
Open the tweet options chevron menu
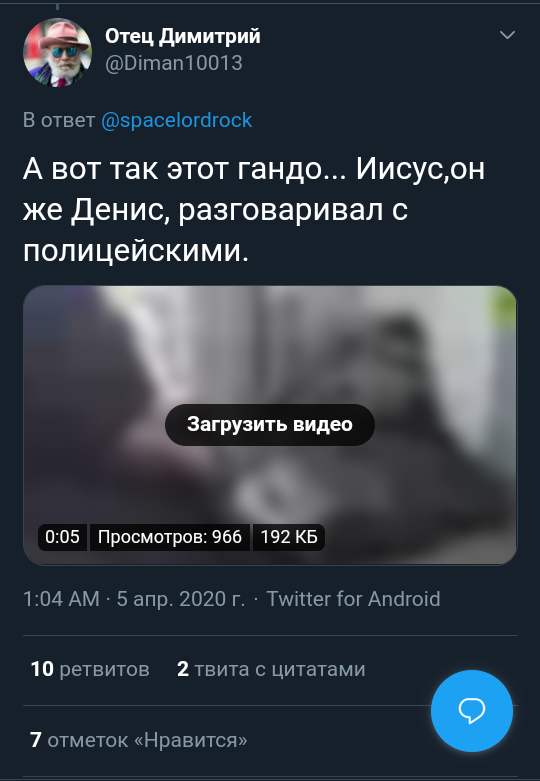coord(507,35)
